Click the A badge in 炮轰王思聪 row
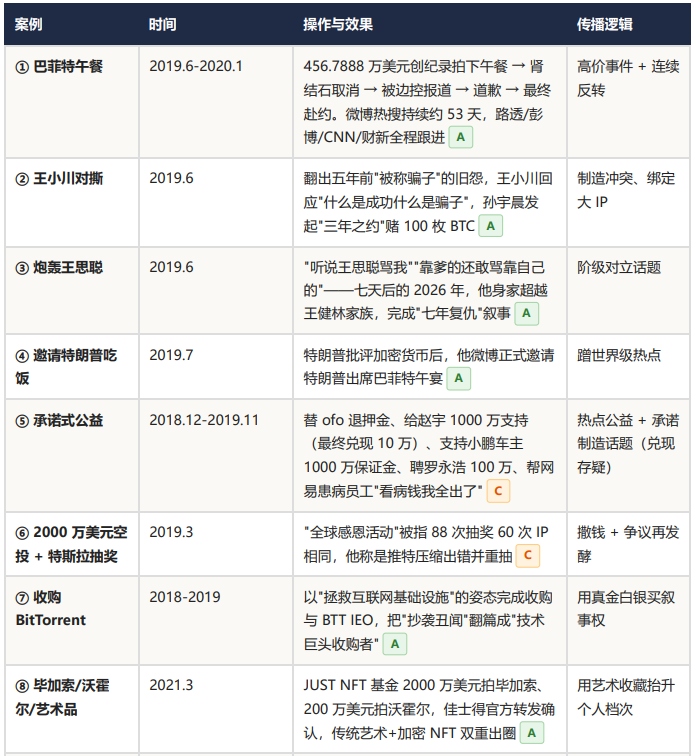 526,313
